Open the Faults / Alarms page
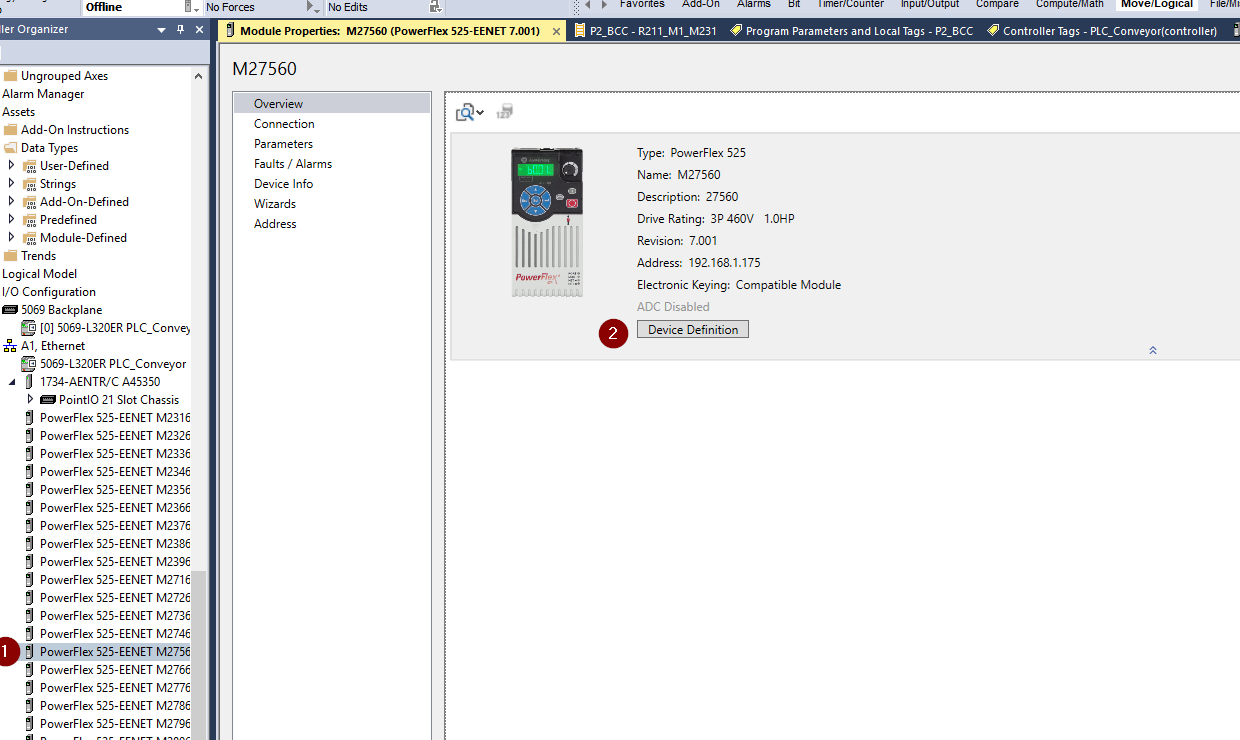Screen dimensions: 1240x740 [x=293, y=164]
